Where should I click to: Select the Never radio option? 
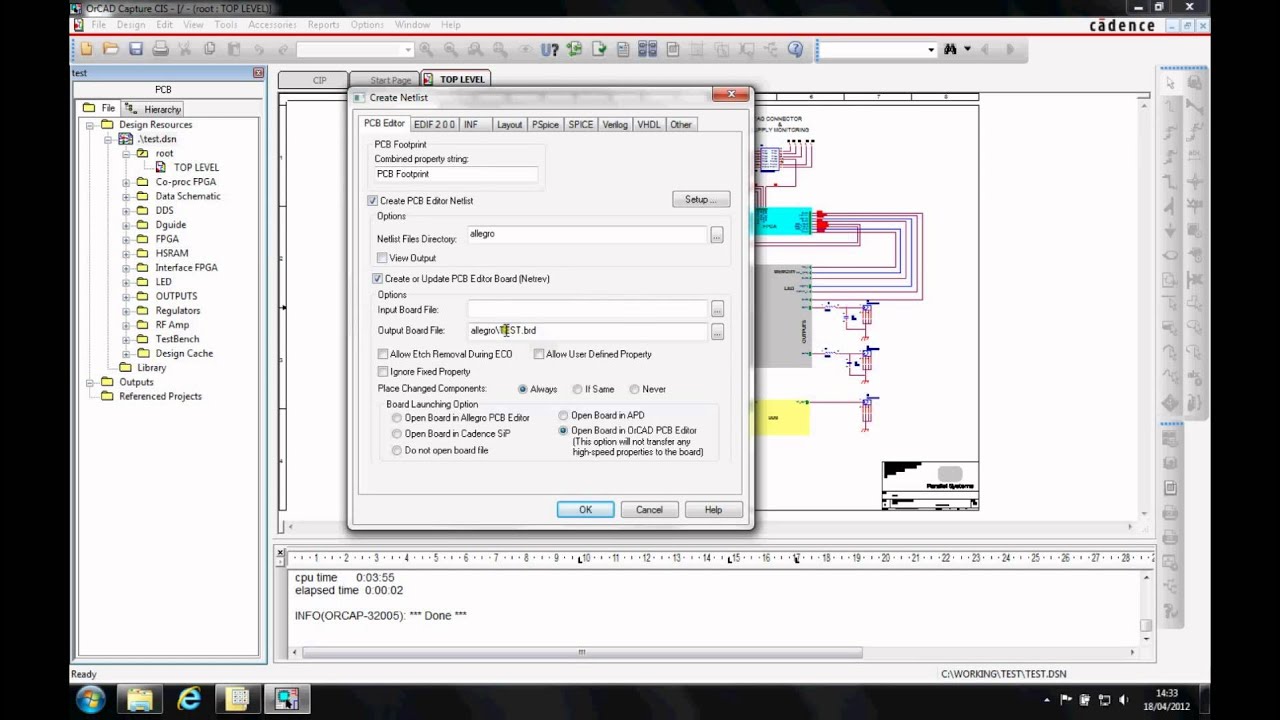click(x=634, y=389)
